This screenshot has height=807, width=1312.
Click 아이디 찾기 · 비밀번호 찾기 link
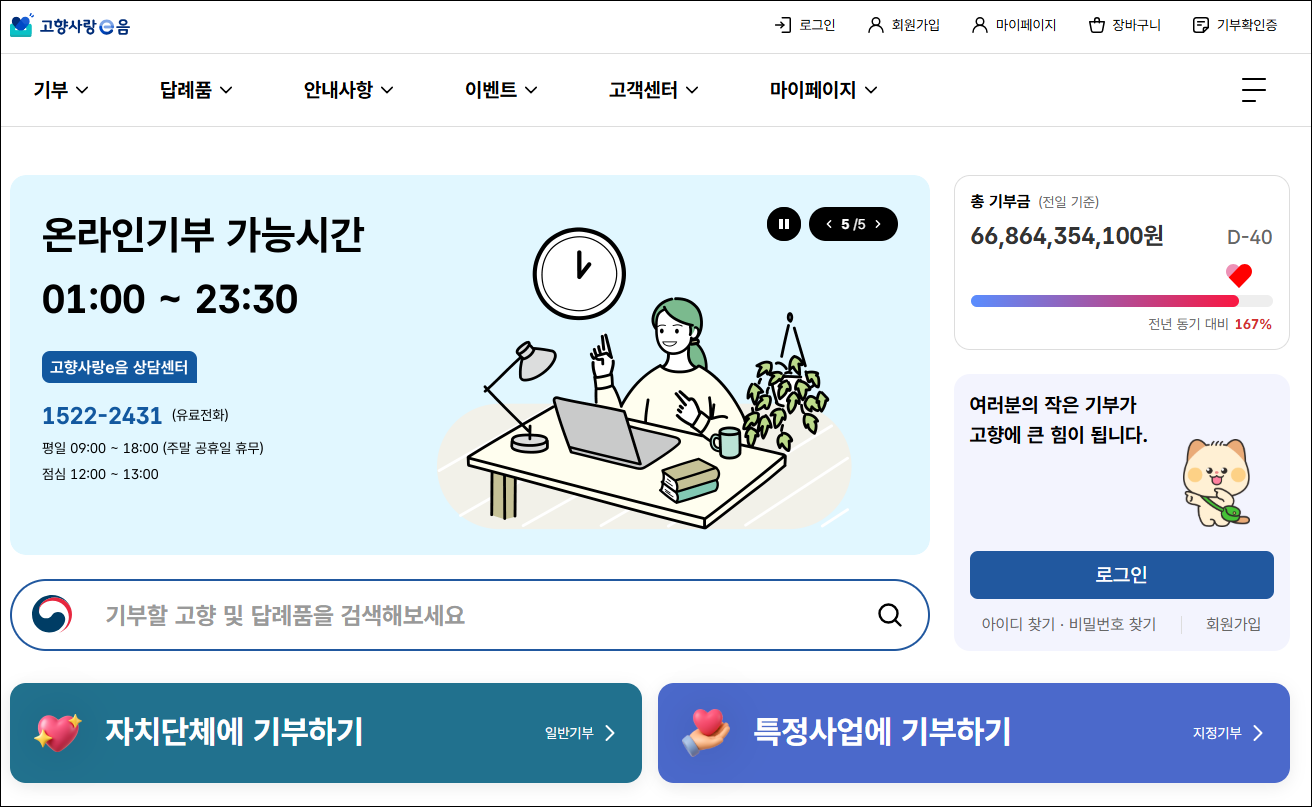click(x=1069, y=624)
